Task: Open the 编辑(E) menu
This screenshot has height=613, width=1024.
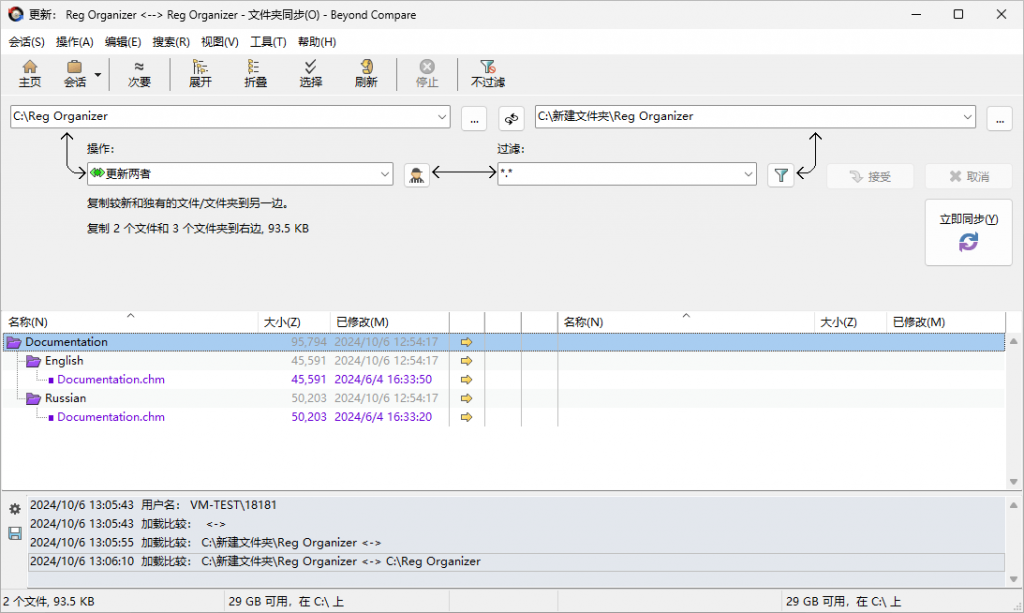Action: tap(123, 42)
